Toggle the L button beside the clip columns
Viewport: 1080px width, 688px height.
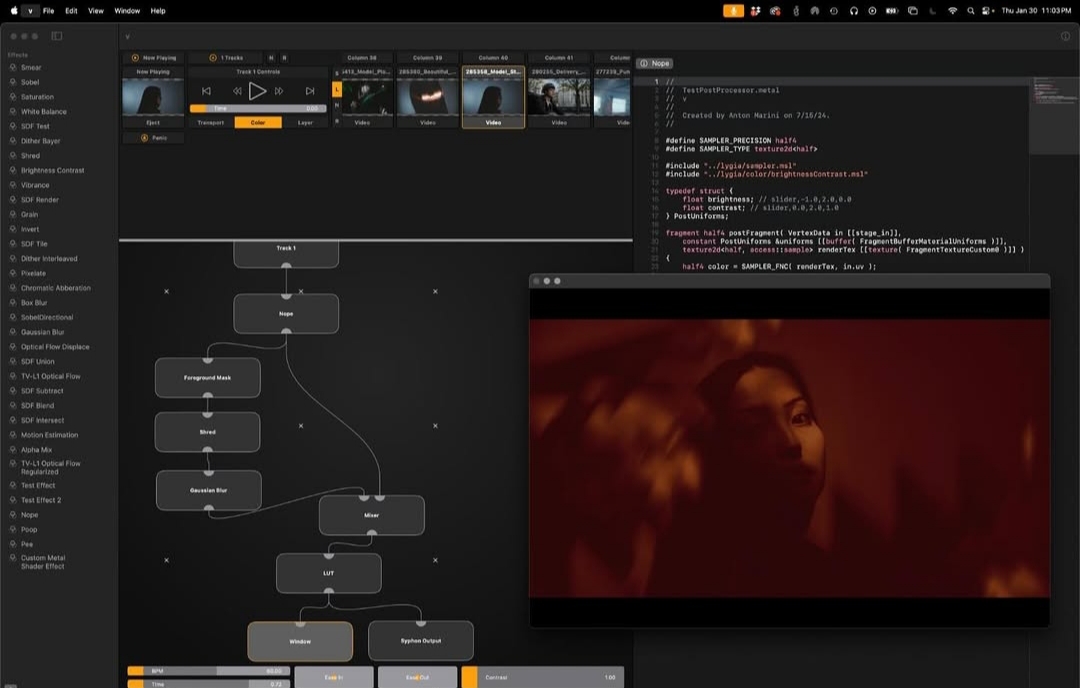tap(337, 90)
